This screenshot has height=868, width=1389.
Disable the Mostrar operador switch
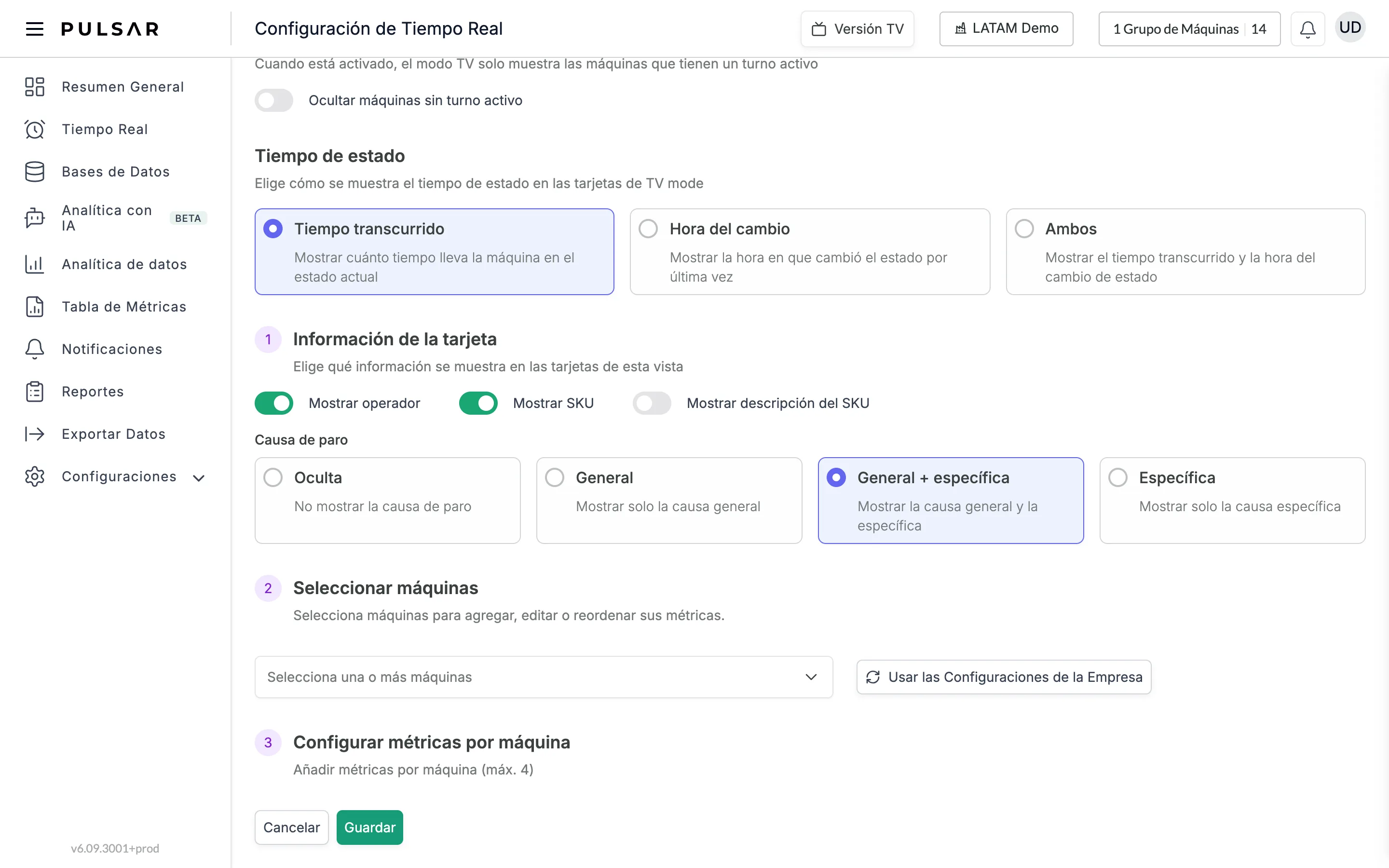pyautogui.click(x=274, y=403)
